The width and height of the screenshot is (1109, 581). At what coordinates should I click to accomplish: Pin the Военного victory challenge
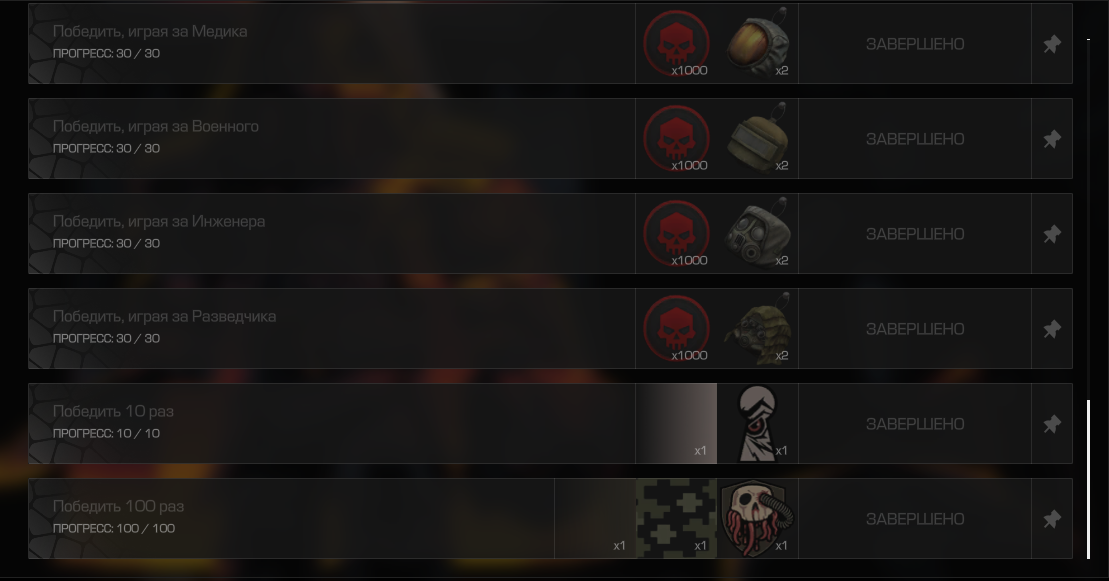[x=1052, y=139]
